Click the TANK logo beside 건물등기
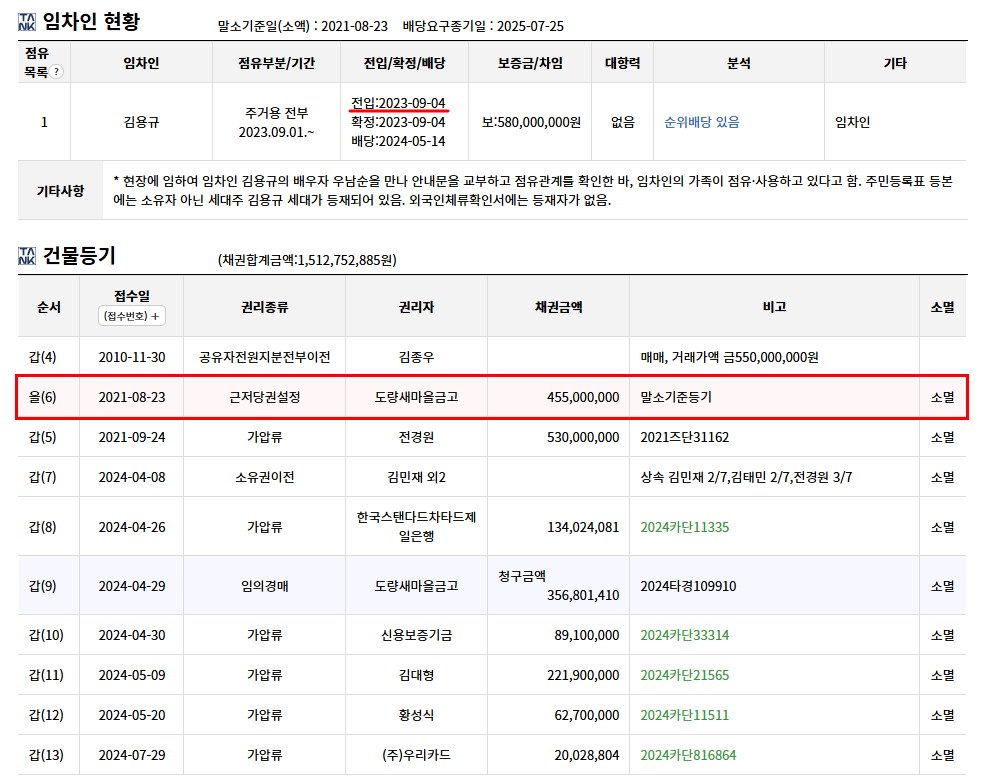This screenshot has width=987, height=784. click(x=26, y=256)
